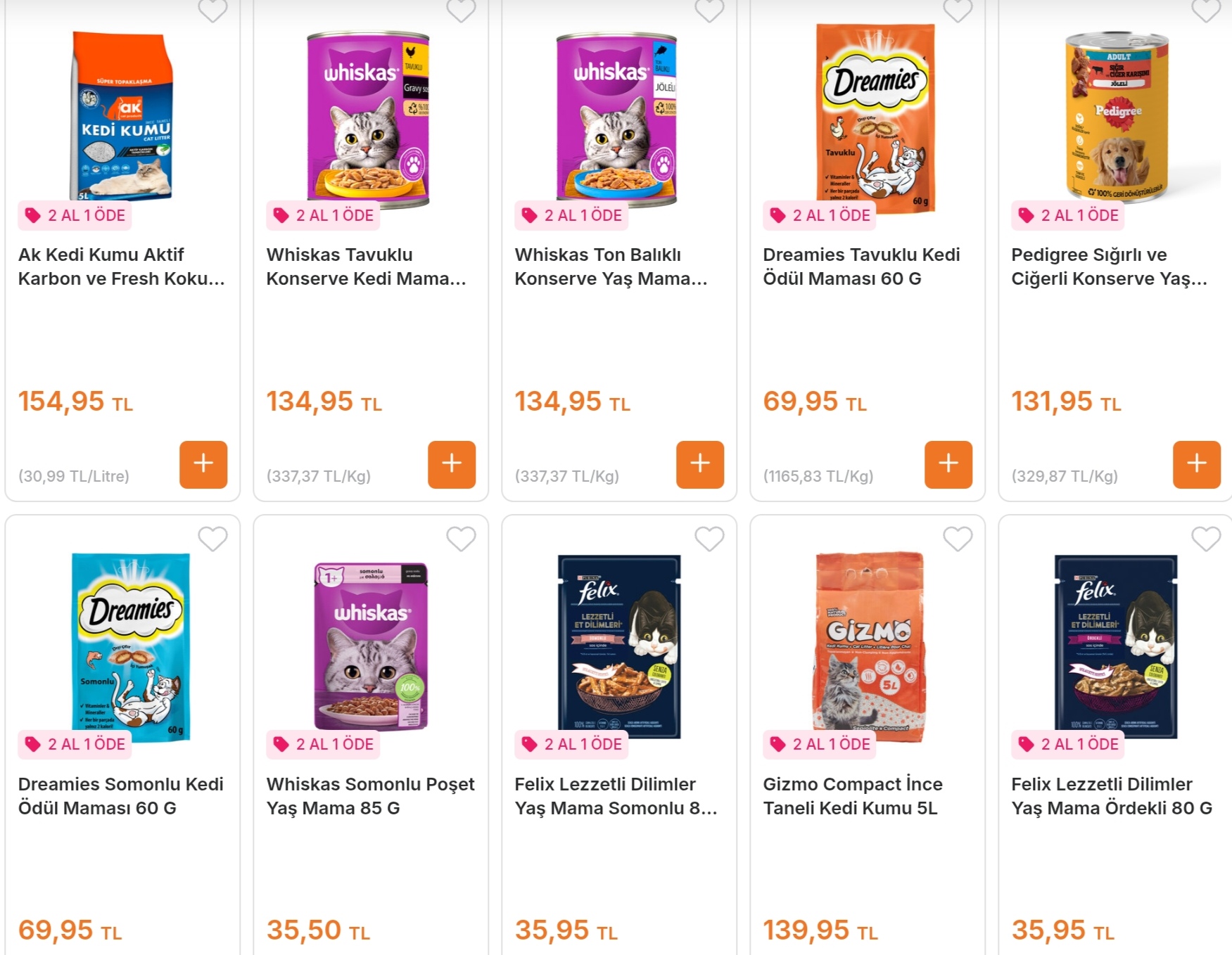
Task: Click 2 AL 1 ÖDE tag on Pedigree
Action: 1069,215
